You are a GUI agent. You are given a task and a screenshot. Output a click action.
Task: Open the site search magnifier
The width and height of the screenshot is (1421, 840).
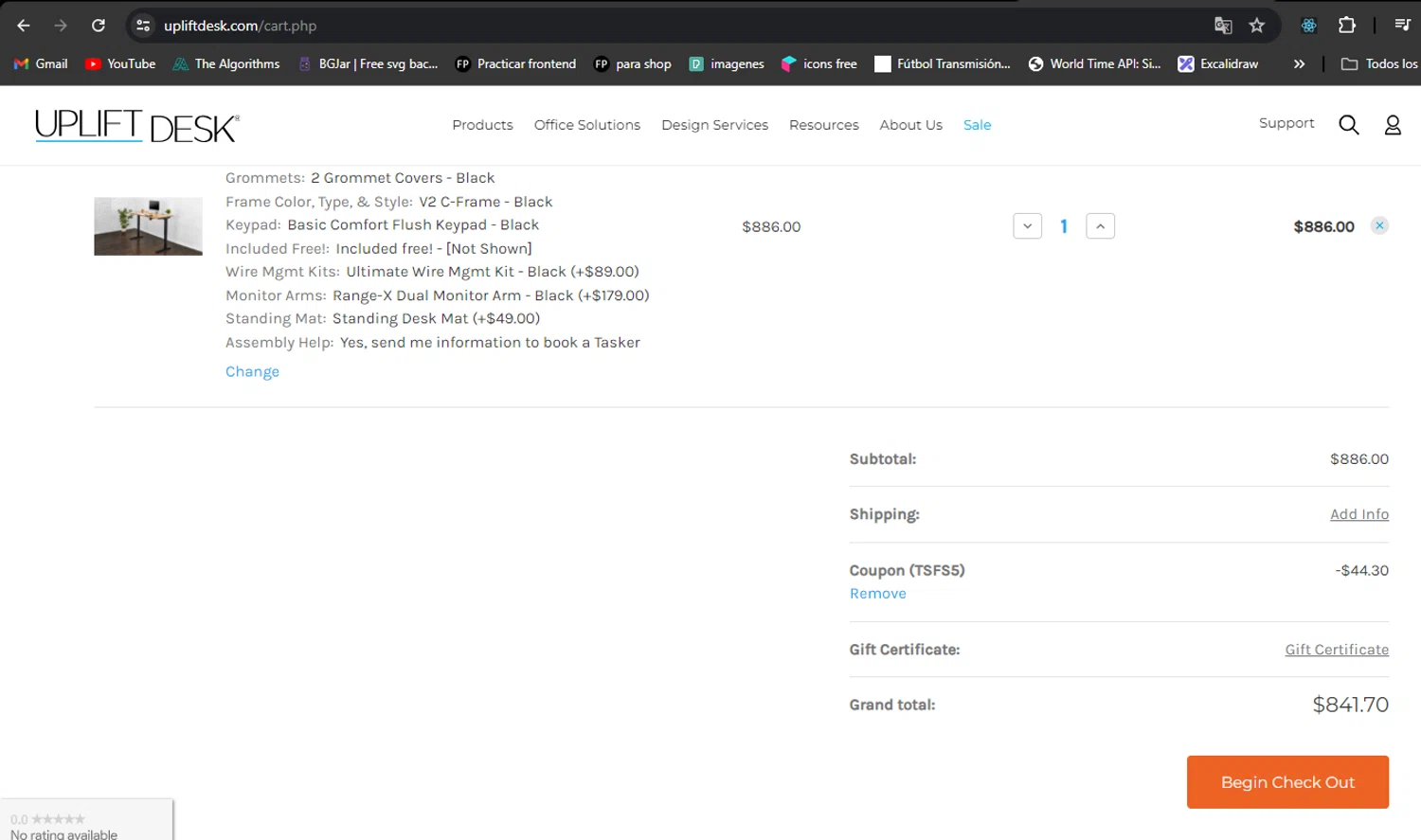(x=1349, y=125)
